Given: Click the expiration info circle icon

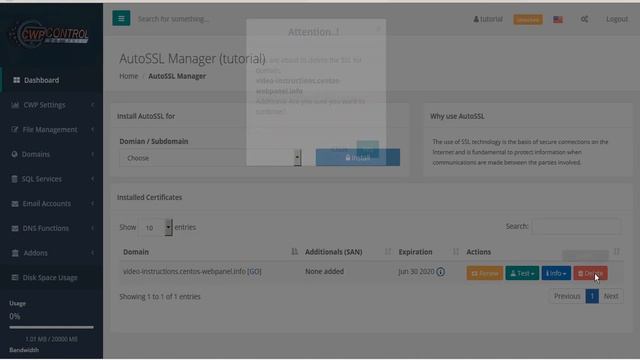Looking at the screenshot, I should point(440,272).
